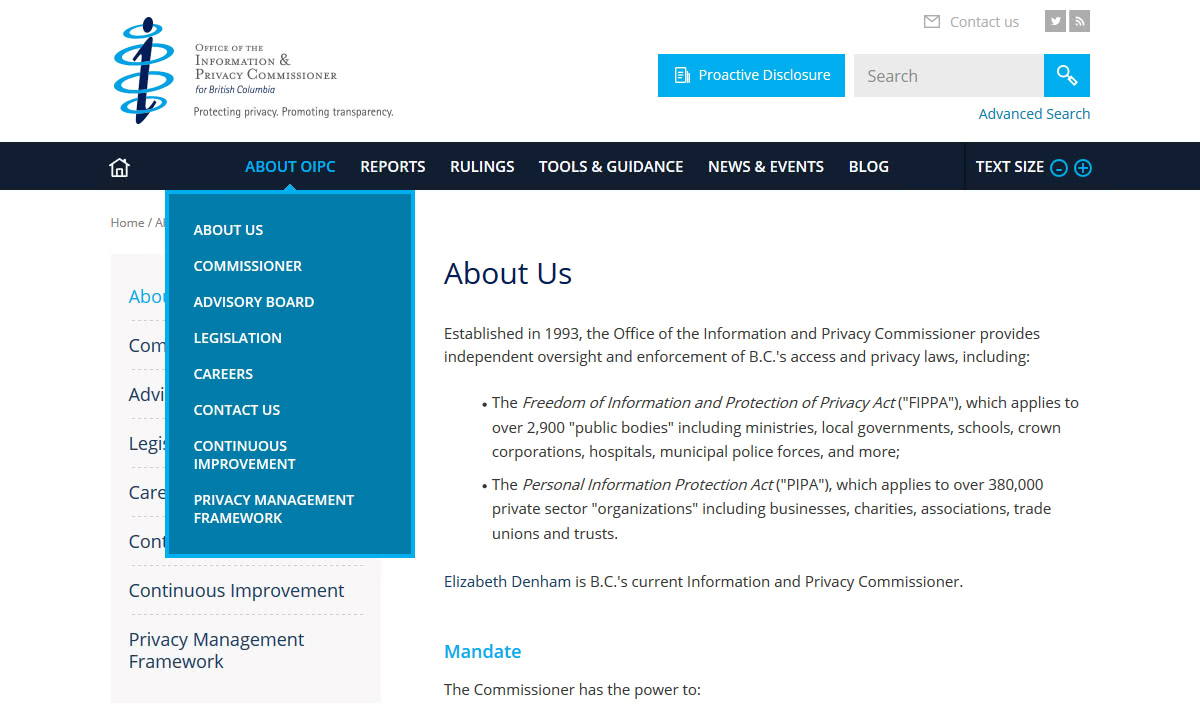
Task: Open the TOOLS & GUIDANCE menu
Action: [x=611, y=167]
